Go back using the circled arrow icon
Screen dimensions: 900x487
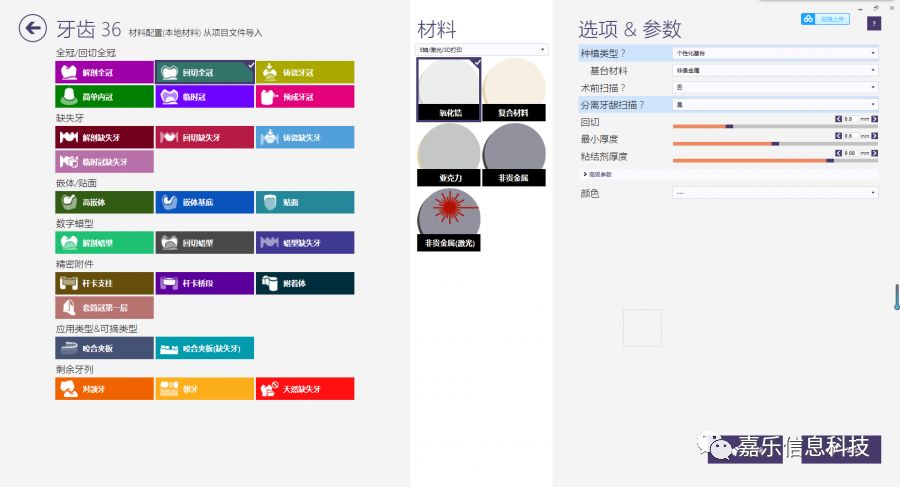click(33, 28)
